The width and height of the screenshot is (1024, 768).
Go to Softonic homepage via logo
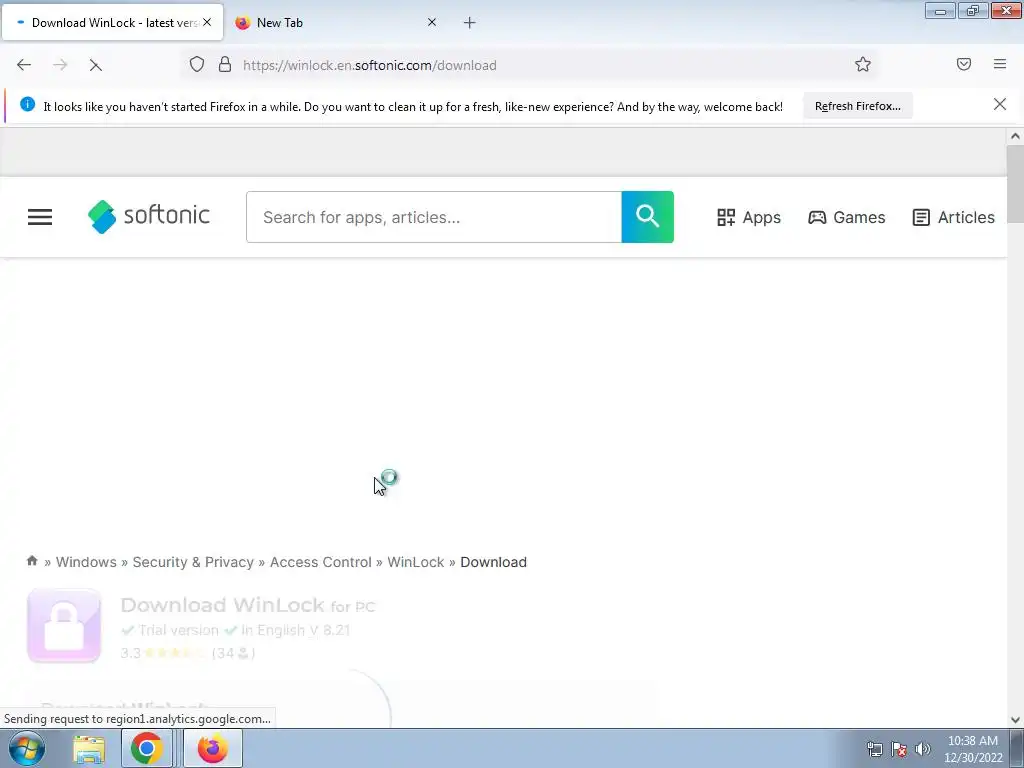[149, 216]
